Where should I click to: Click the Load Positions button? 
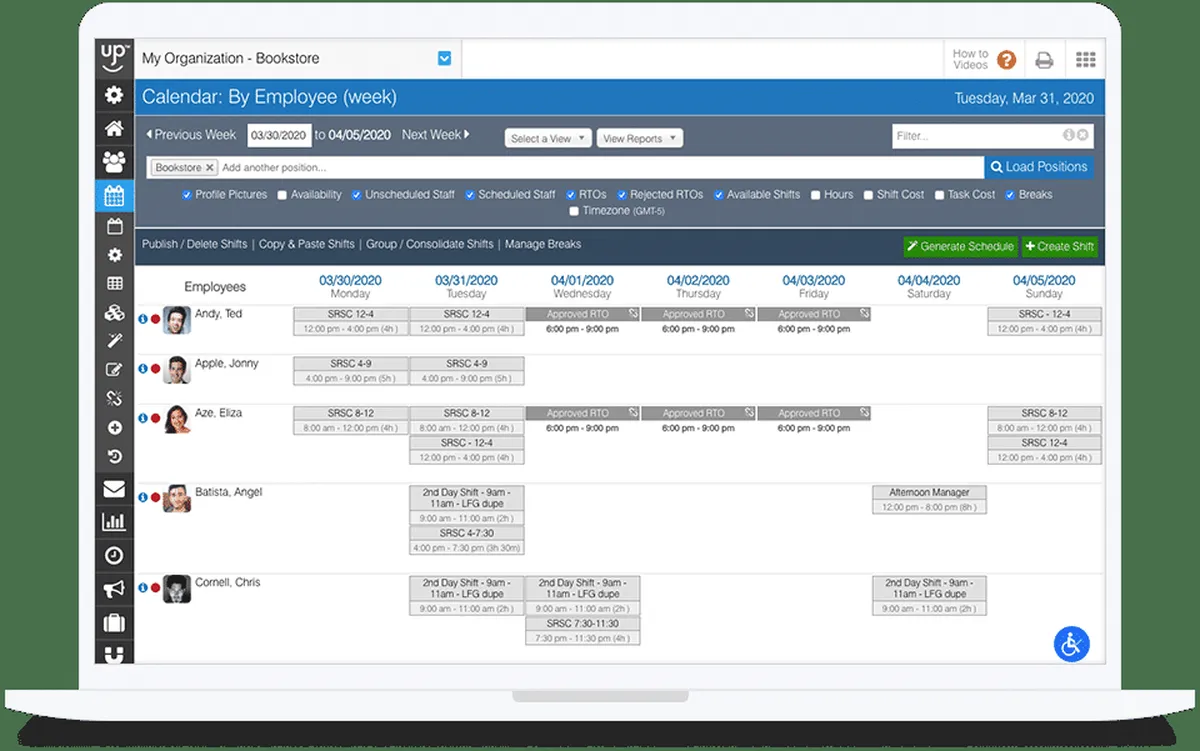coord(1039,167)
